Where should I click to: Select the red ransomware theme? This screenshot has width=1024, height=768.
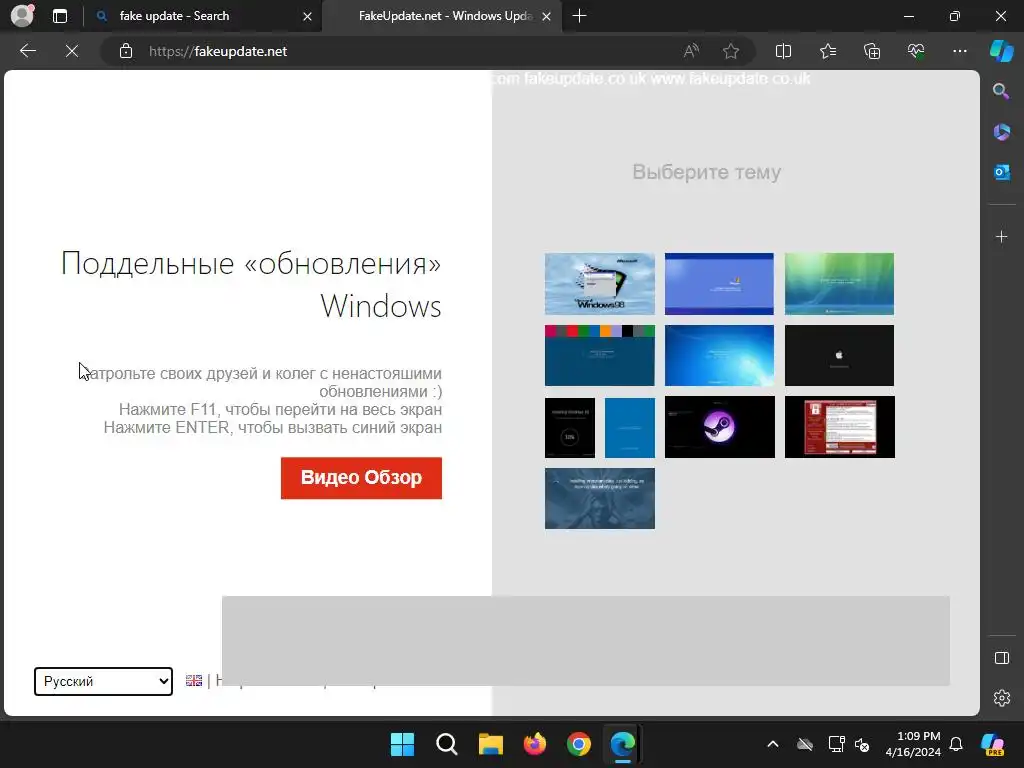(840, 427)
